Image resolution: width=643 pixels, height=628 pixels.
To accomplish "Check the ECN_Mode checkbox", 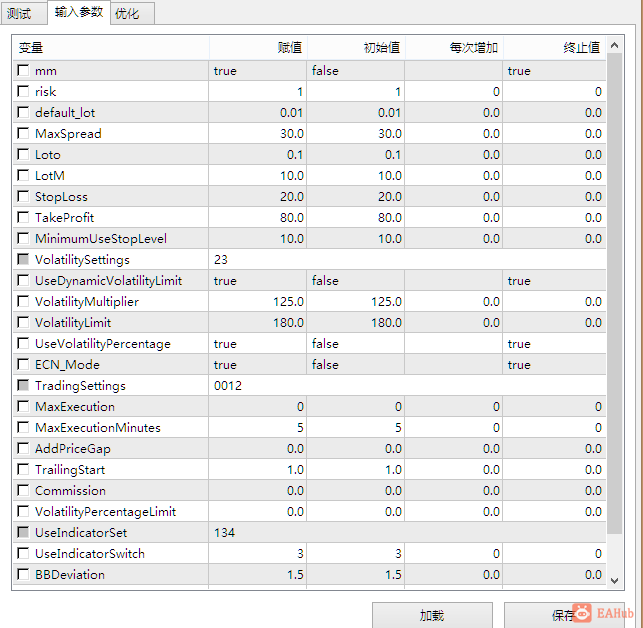I will (23, 364).
